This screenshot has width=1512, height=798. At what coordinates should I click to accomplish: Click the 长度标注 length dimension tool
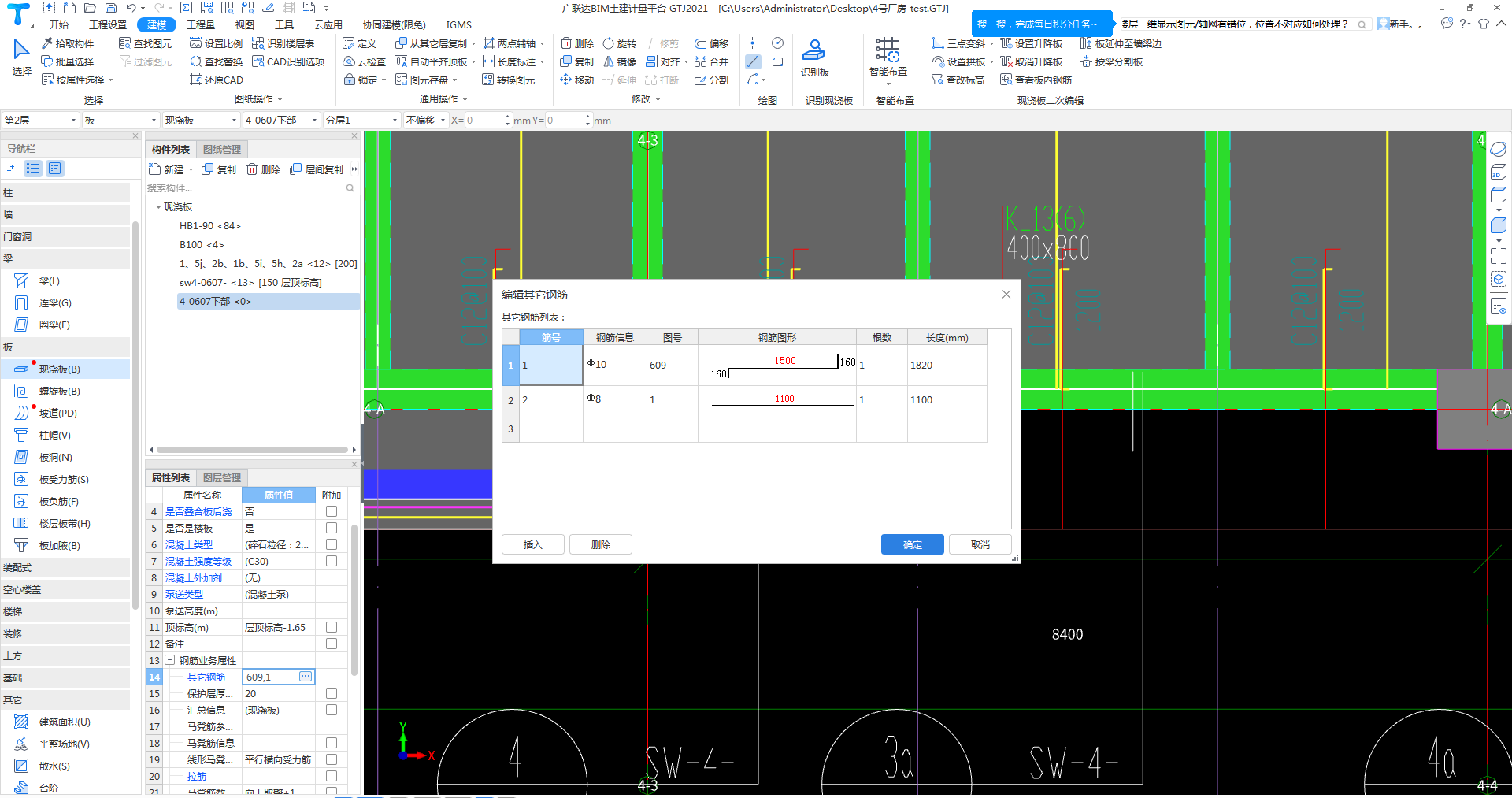pos(510,61)
